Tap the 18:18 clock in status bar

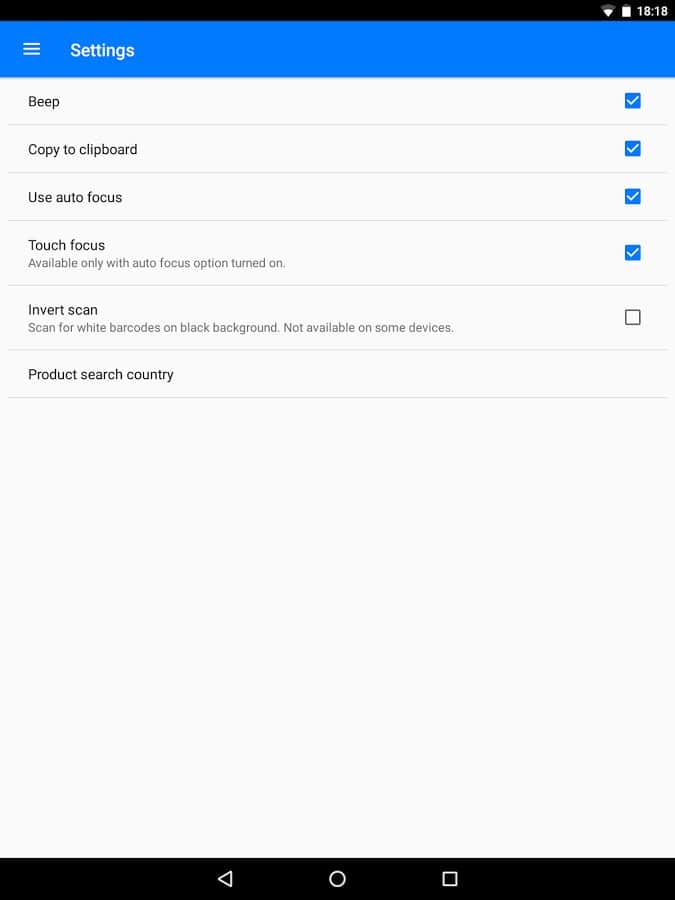pos(652,11)
